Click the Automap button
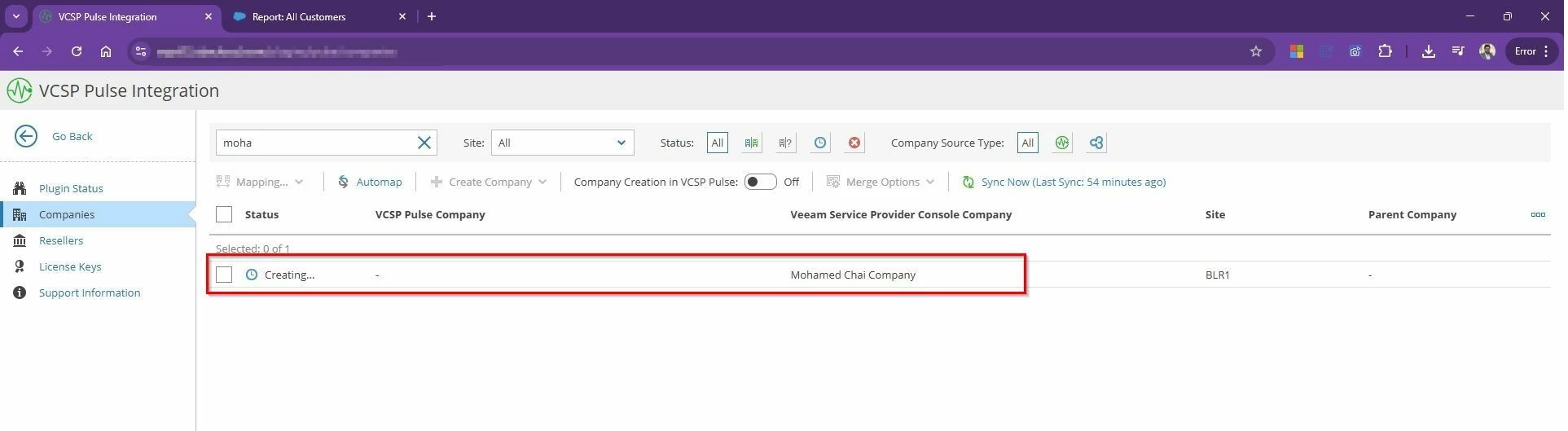1568x431 pixels. (x=370, y=182)
